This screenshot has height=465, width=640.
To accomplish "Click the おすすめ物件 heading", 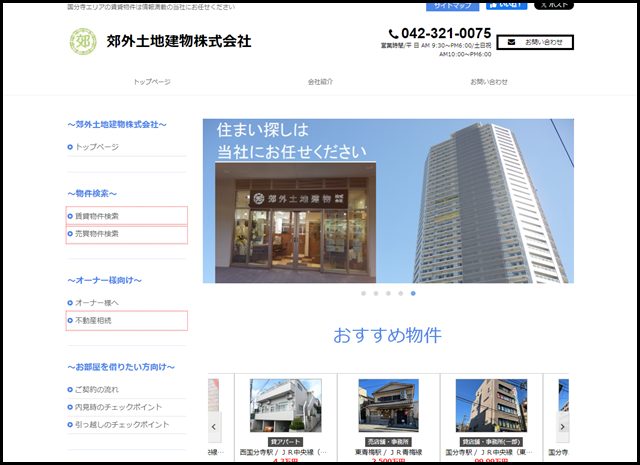I will click(387, 335).
